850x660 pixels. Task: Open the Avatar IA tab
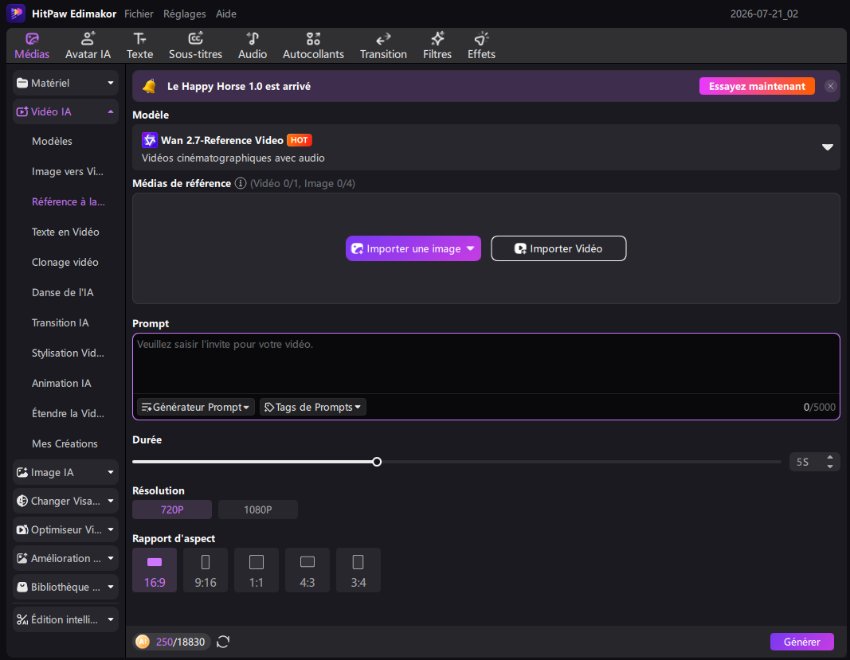click(88, 46)
